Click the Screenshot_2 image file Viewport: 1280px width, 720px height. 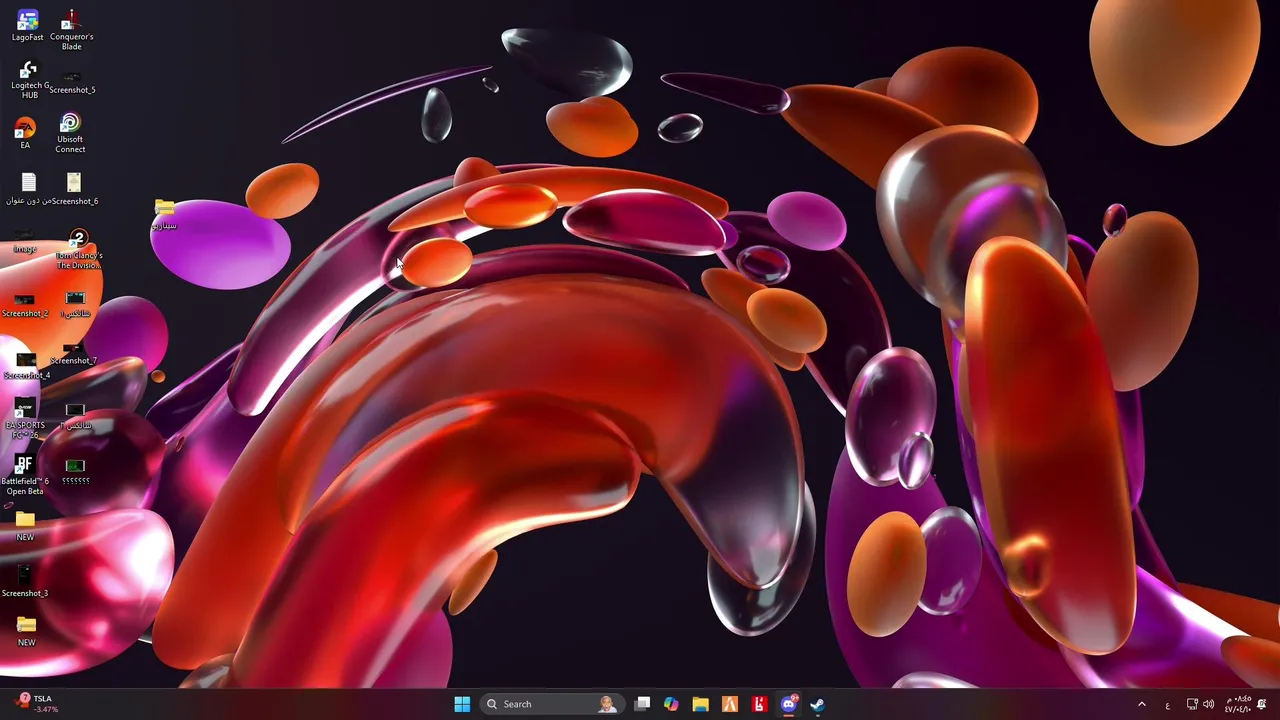point(25,306)
